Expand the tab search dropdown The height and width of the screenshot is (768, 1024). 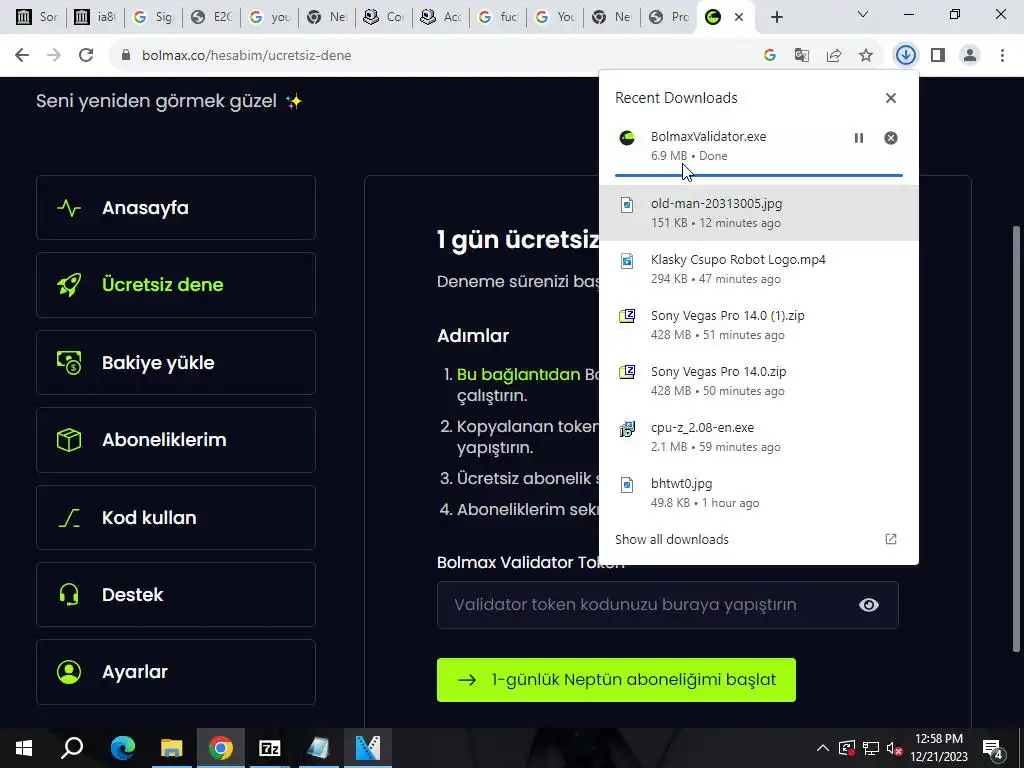(863, 14)
